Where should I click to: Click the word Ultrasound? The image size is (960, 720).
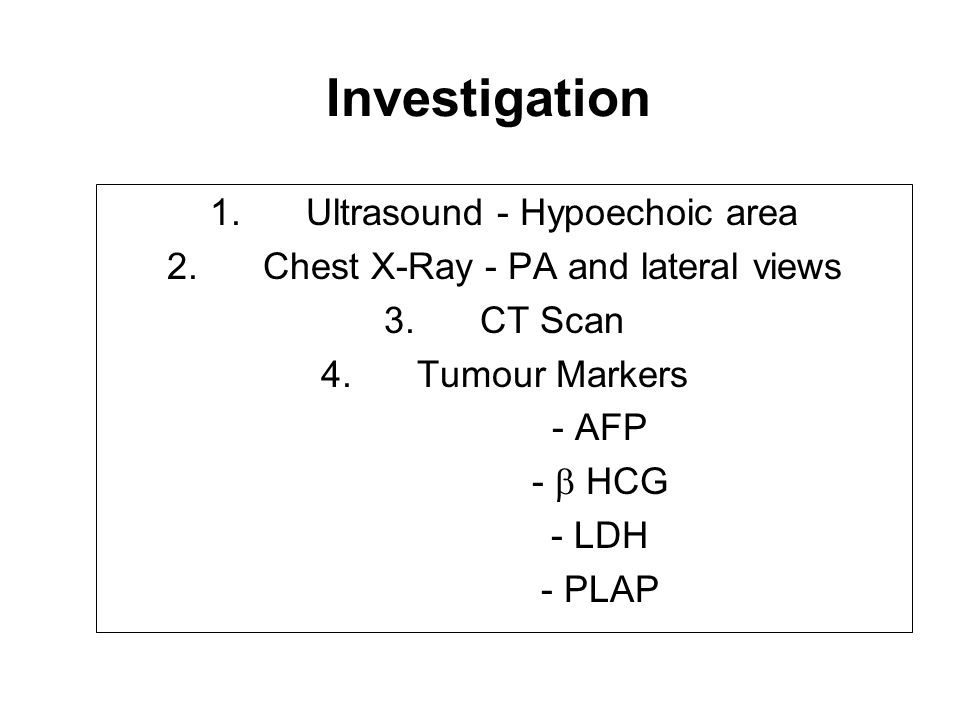[394, 213]
